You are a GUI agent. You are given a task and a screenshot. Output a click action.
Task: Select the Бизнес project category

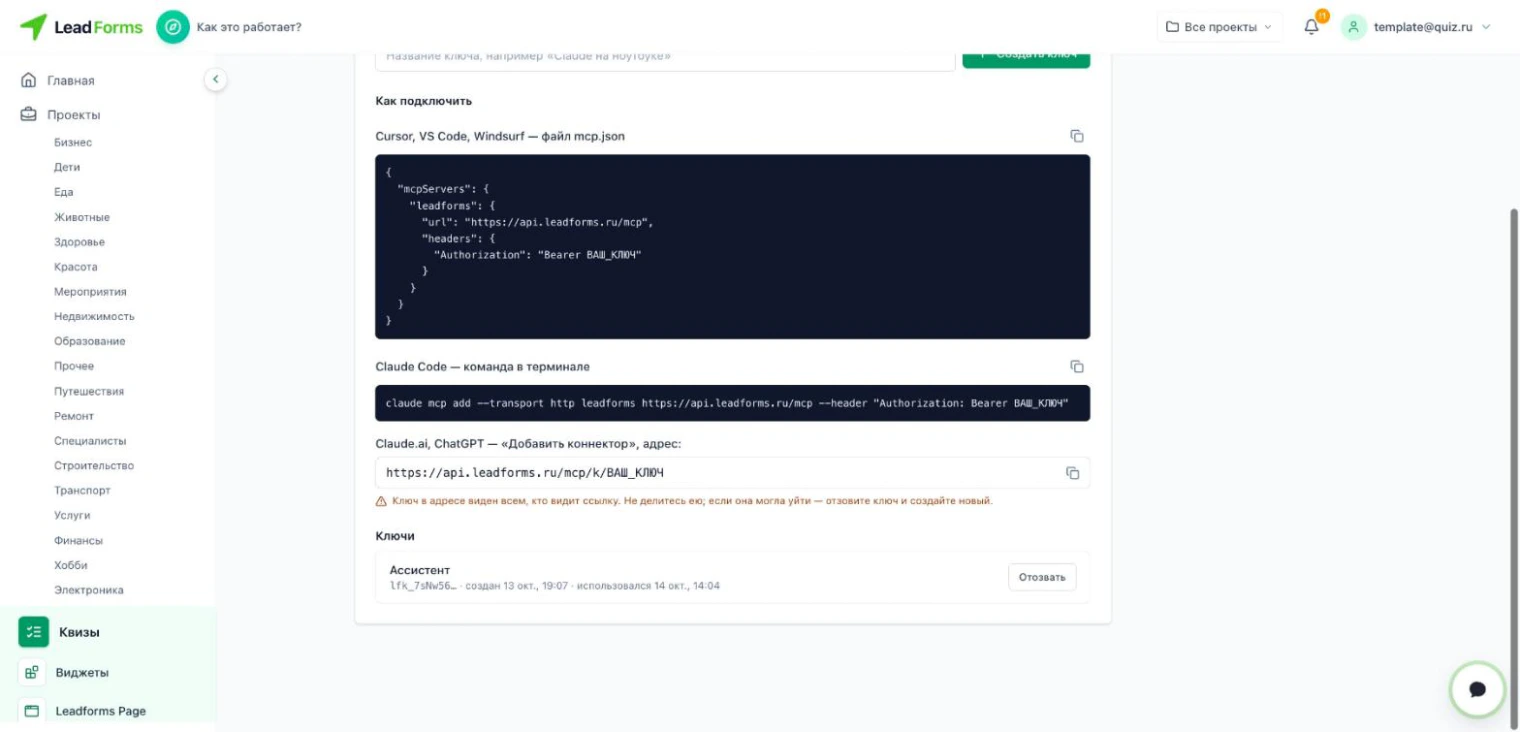pyautogui.click(x=73, y=142)
